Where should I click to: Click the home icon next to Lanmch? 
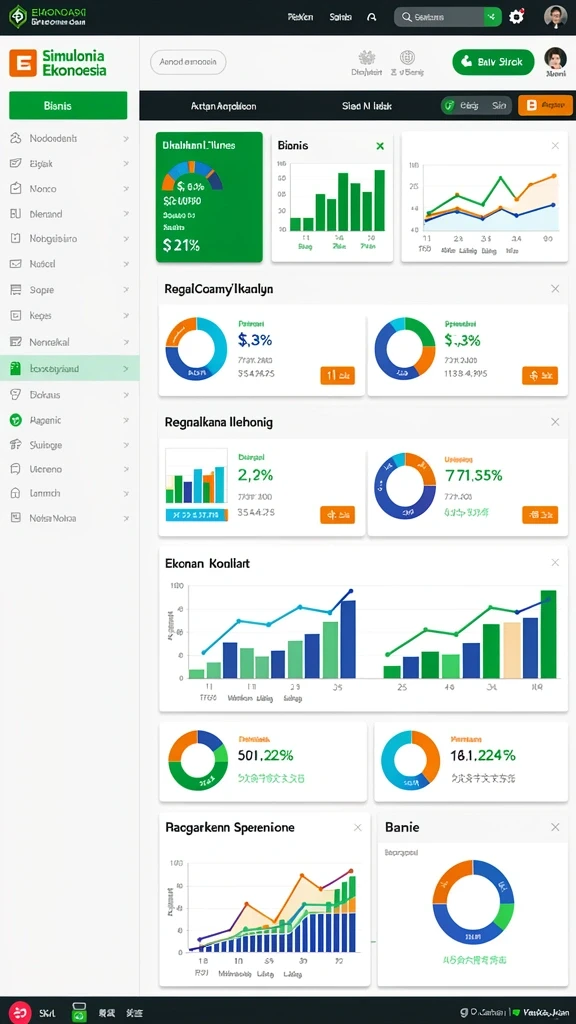[16, 493]
